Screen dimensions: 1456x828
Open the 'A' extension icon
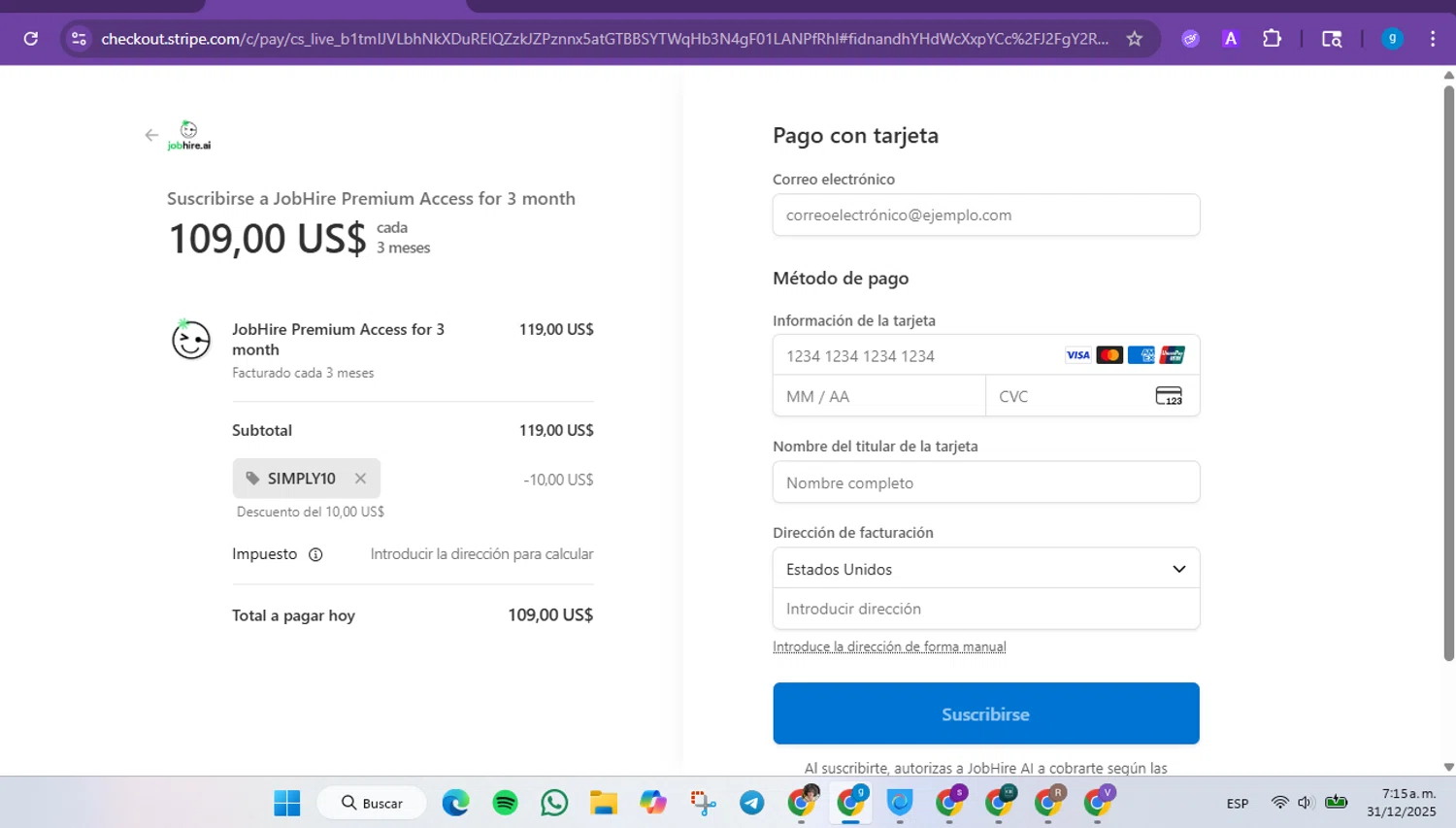1231,39
